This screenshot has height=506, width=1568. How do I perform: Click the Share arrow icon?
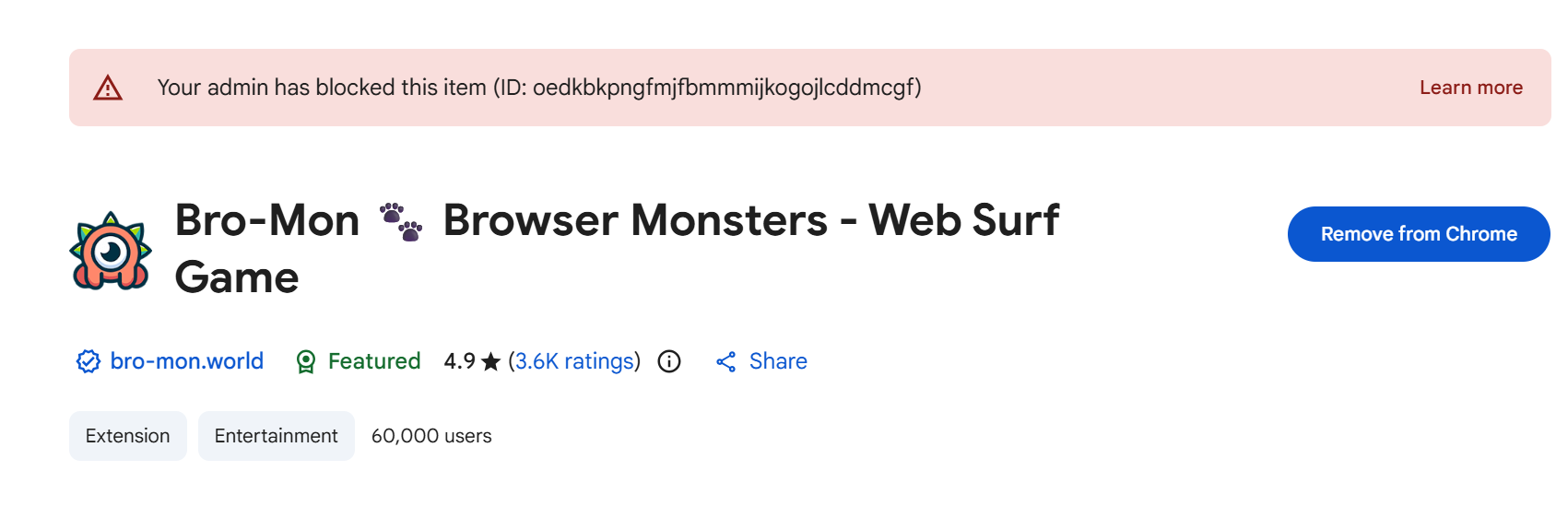point(726,361)
